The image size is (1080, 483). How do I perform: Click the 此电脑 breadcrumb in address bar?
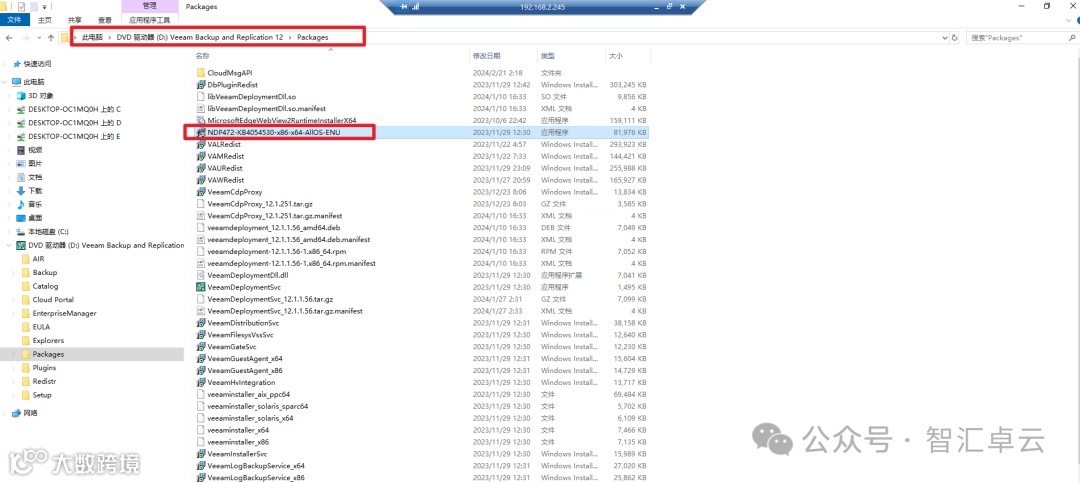coord(92,37)
